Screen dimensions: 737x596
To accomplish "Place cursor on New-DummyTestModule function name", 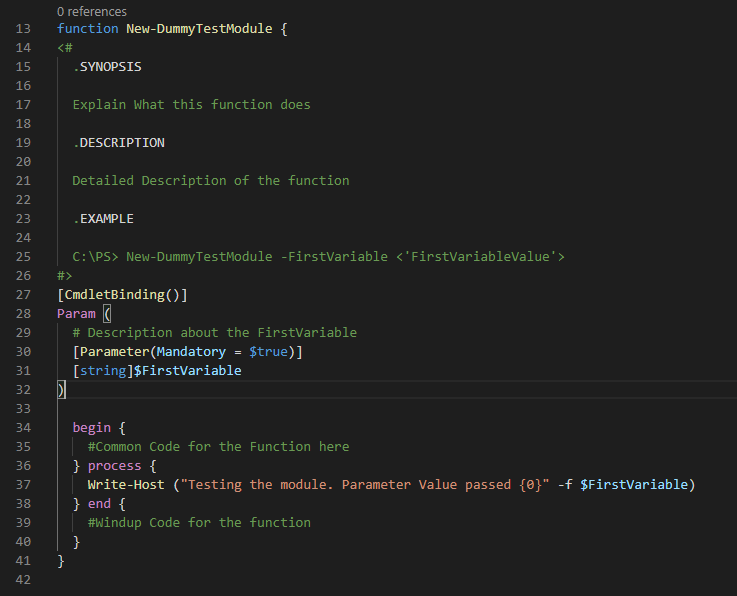I will (198, 29).
